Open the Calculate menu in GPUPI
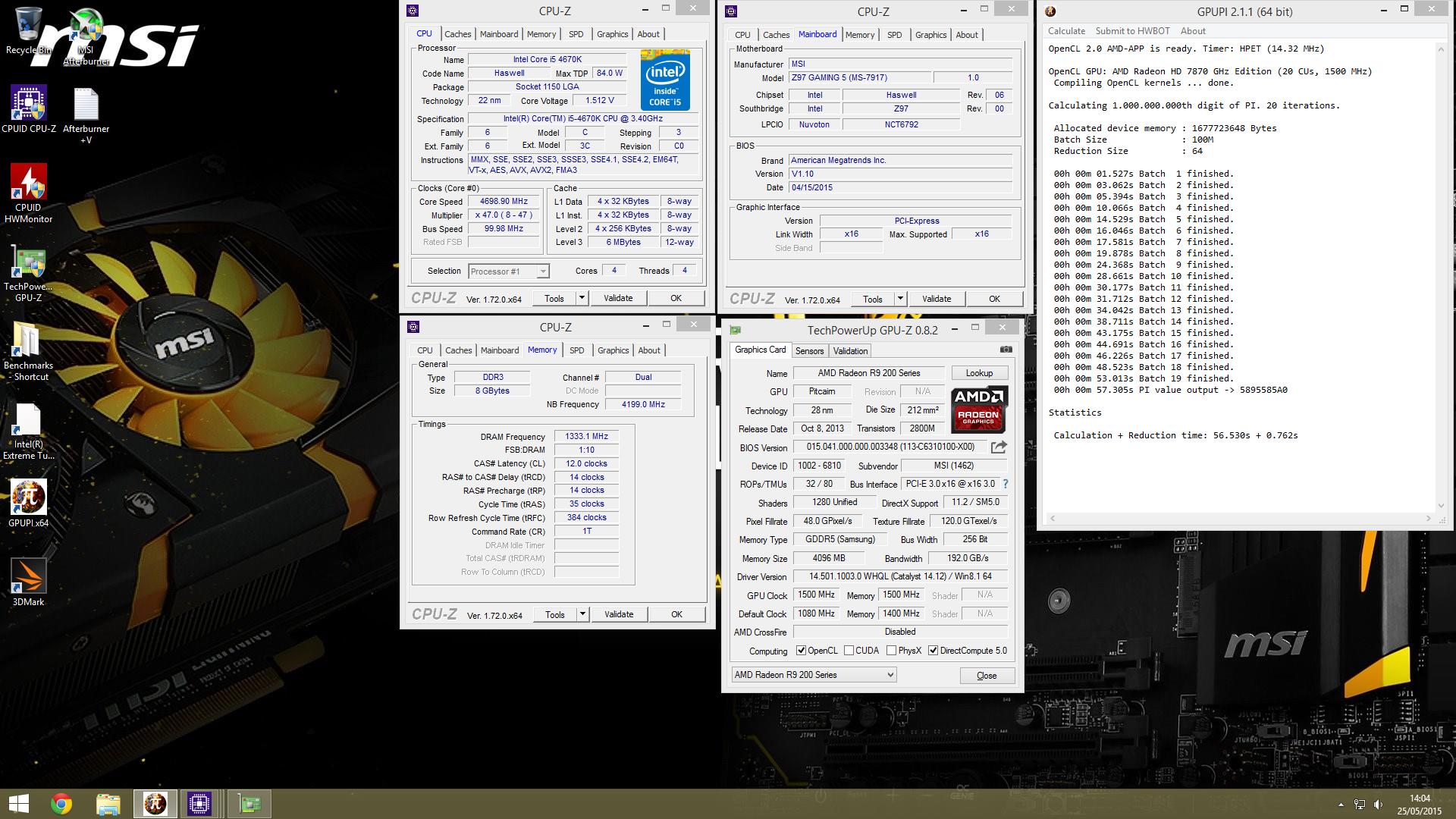This screenshot has height=819, width=1456. (1066, 31)
